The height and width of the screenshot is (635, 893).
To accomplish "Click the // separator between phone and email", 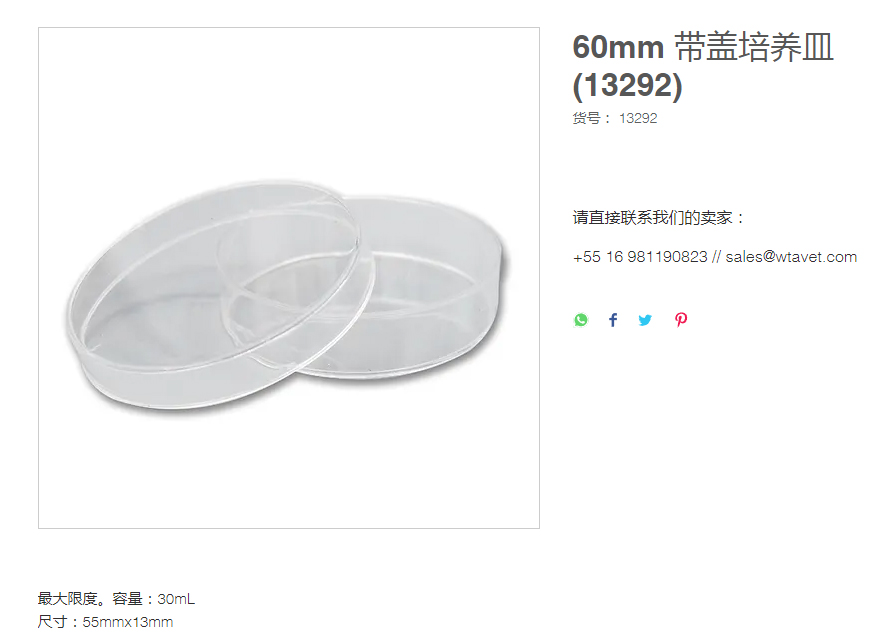I will [x=716, y=257].
